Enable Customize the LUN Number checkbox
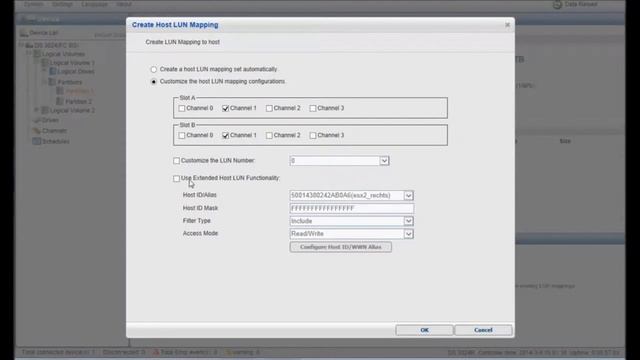The width and height of the screenshot is (640, 360). [x=176, y=161]
